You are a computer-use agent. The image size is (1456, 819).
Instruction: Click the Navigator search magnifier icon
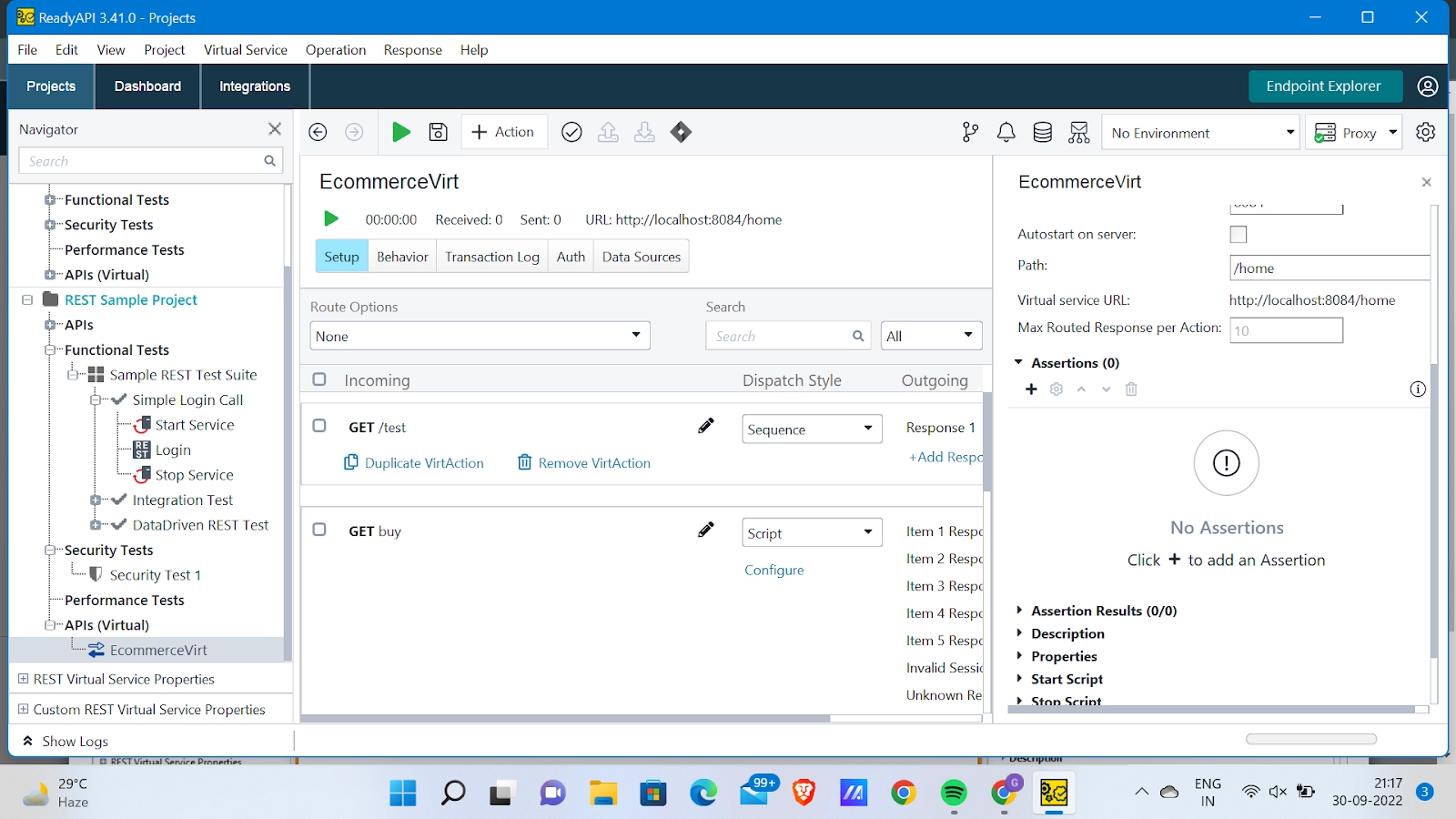[x=269, y=161]
